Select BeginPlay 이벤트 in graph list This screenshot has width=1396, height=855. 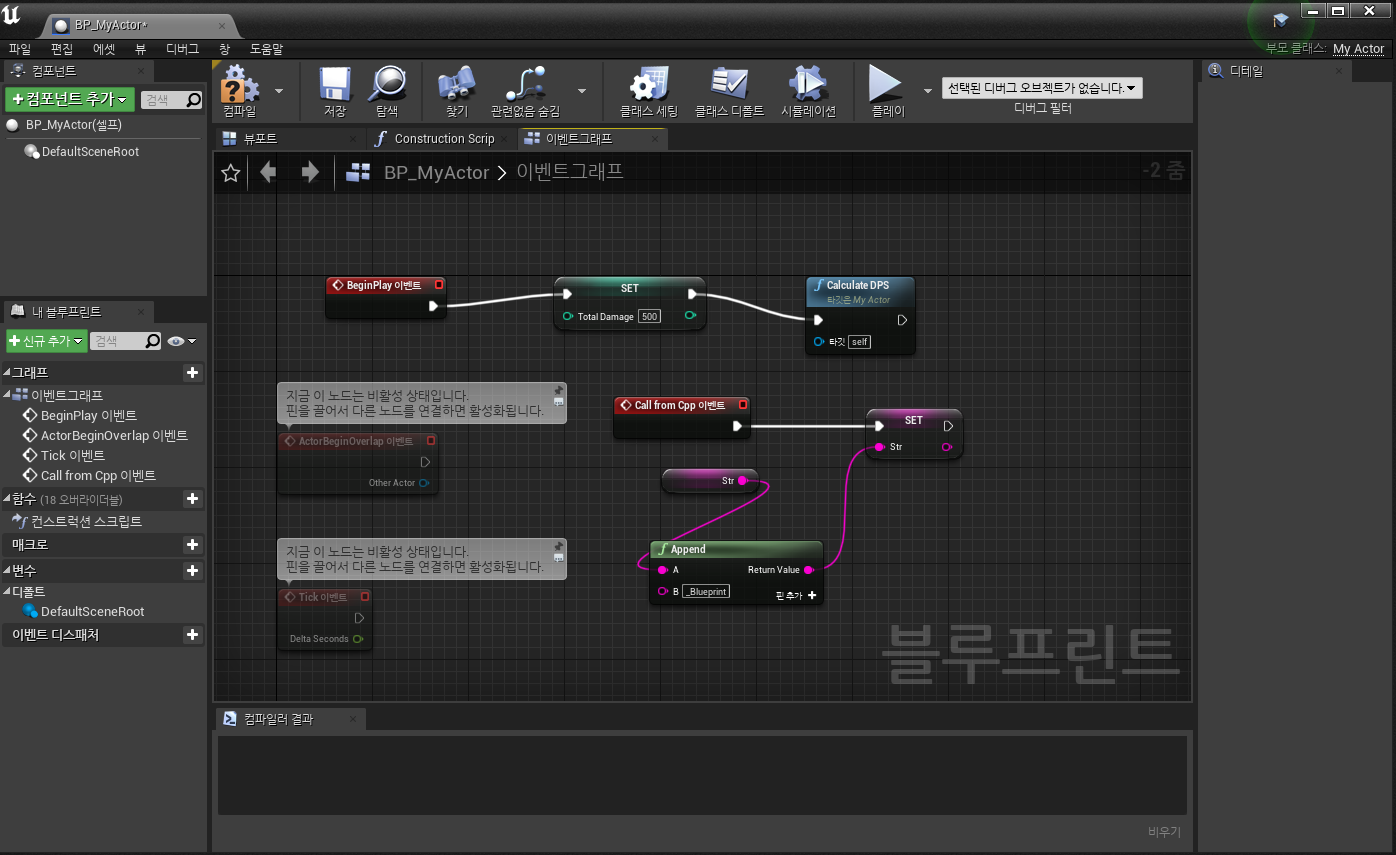(x=80, y=415)
